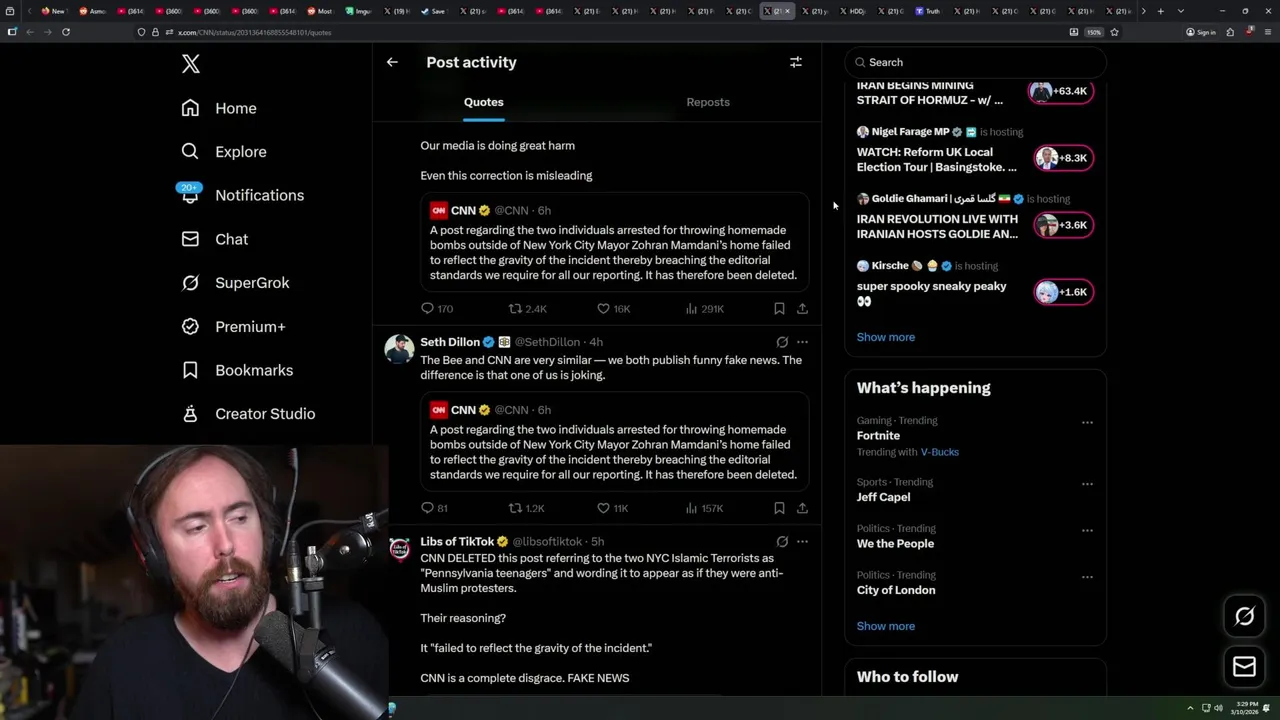1280x720 pixels.
Task: Join Kirsche's live space +1.6K
Action: [x=1062, y=292]
